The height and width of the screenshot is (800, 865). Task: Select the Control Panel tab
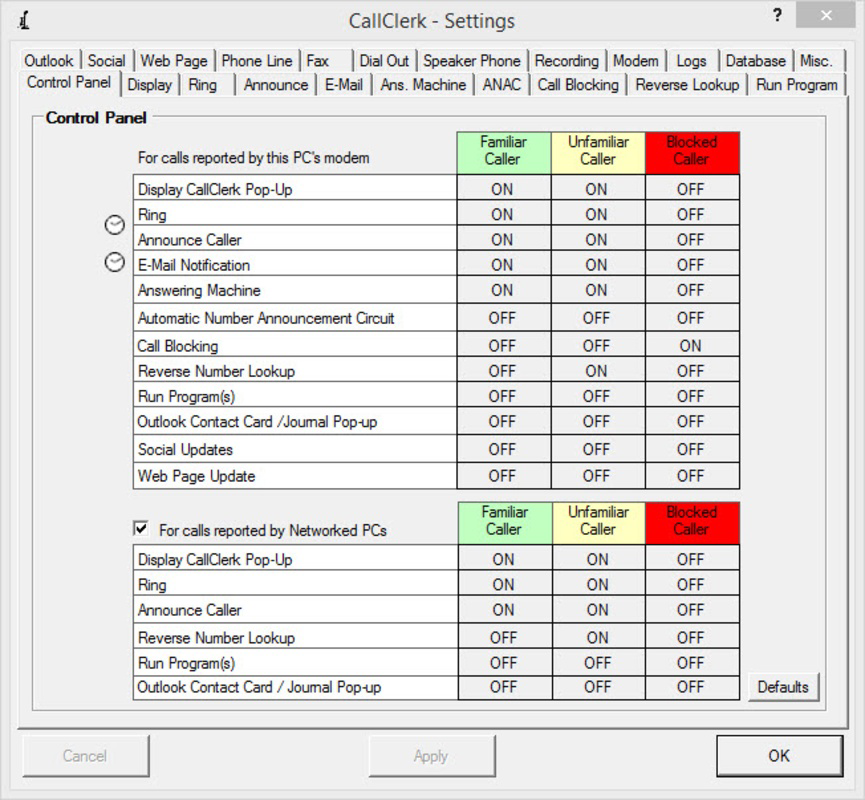69,83
